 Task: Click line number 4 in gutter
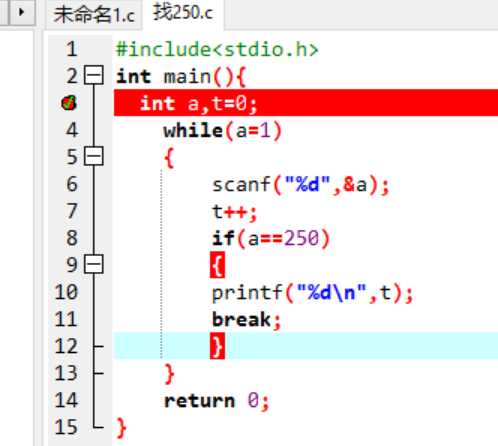coord(72,130)
